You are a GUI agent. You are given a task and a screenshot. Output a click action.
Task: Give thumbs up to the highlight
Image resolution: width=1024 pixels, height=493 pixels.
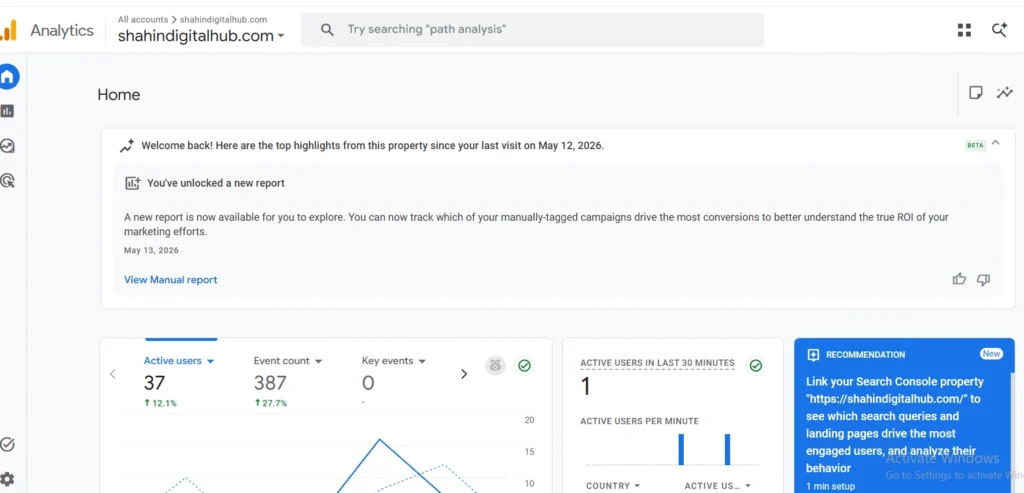959,279
